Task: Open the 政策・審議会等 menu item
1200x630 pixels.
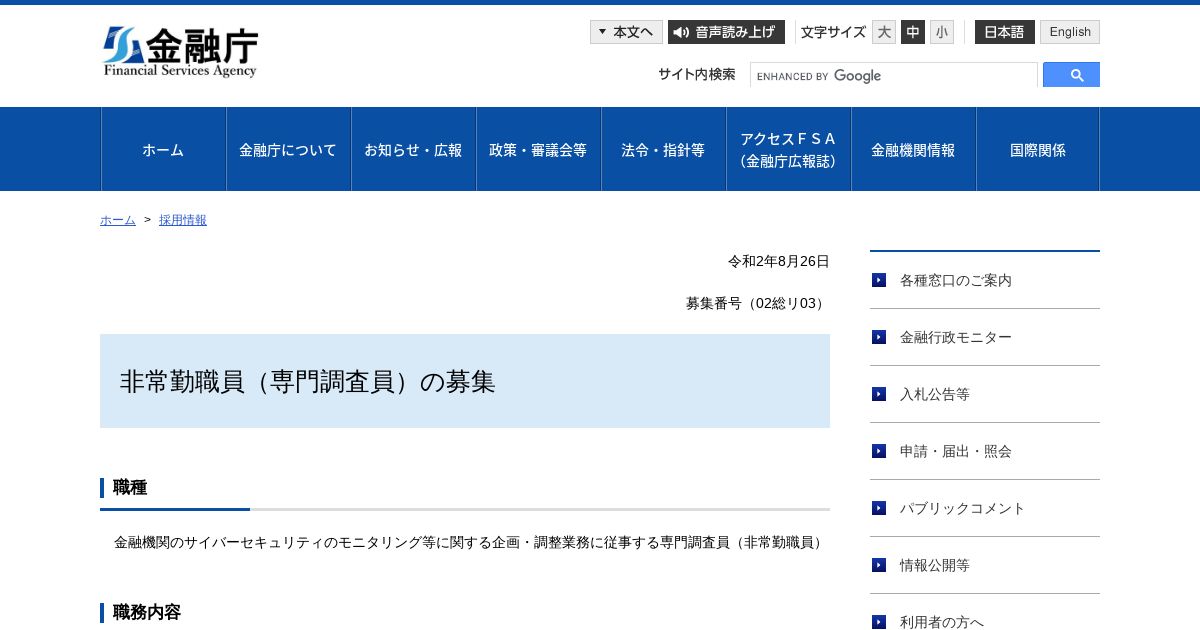Action: tap(538, 149)
